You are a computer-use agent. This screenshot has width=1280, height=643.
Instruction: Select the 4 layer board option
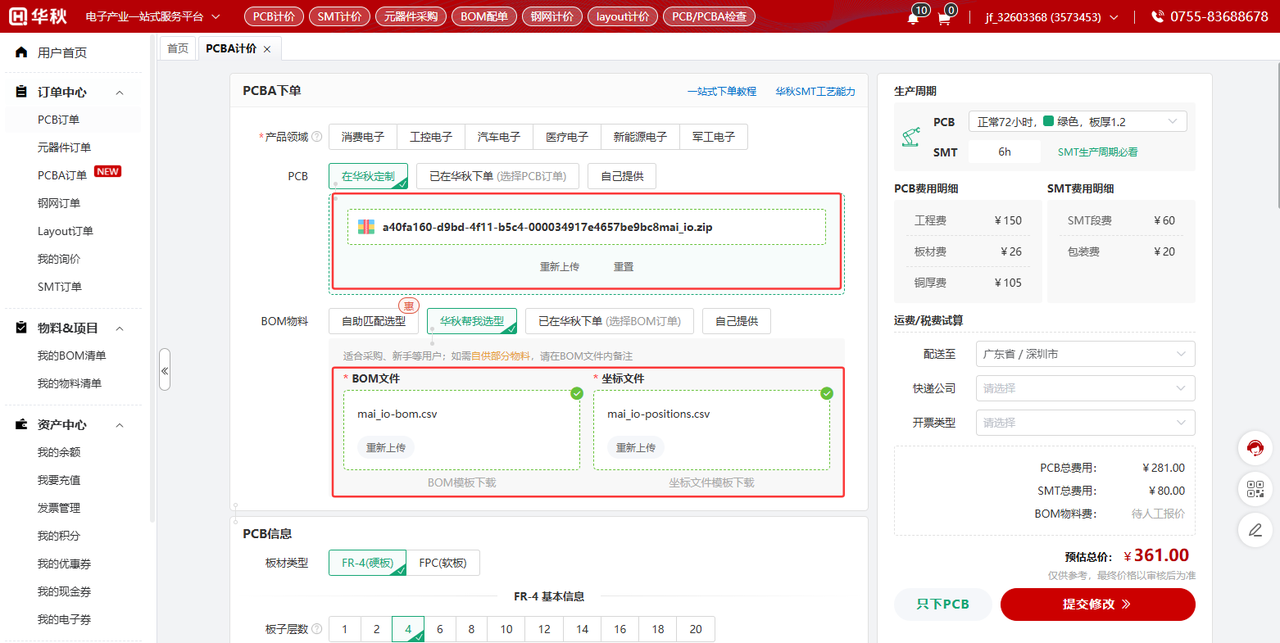(408, 629)
